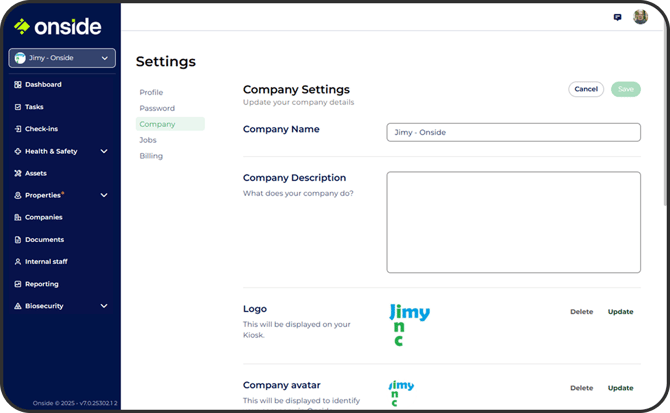Expand the Properties chevron
Viewport: 670px width, 413px height.
click(104, 195)
